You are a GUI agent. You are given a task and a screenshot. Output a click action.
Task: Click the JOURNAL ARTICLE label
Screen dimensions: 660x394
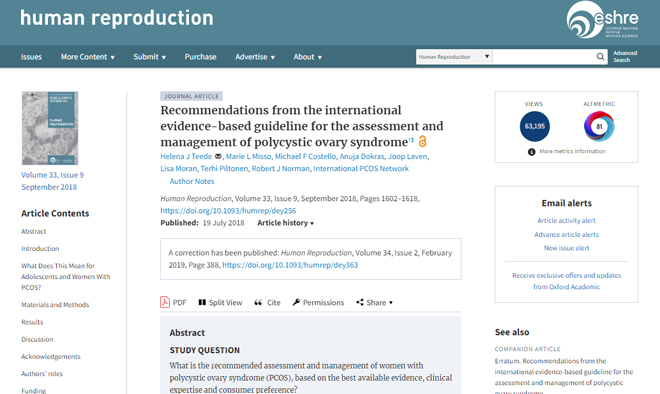192,96
